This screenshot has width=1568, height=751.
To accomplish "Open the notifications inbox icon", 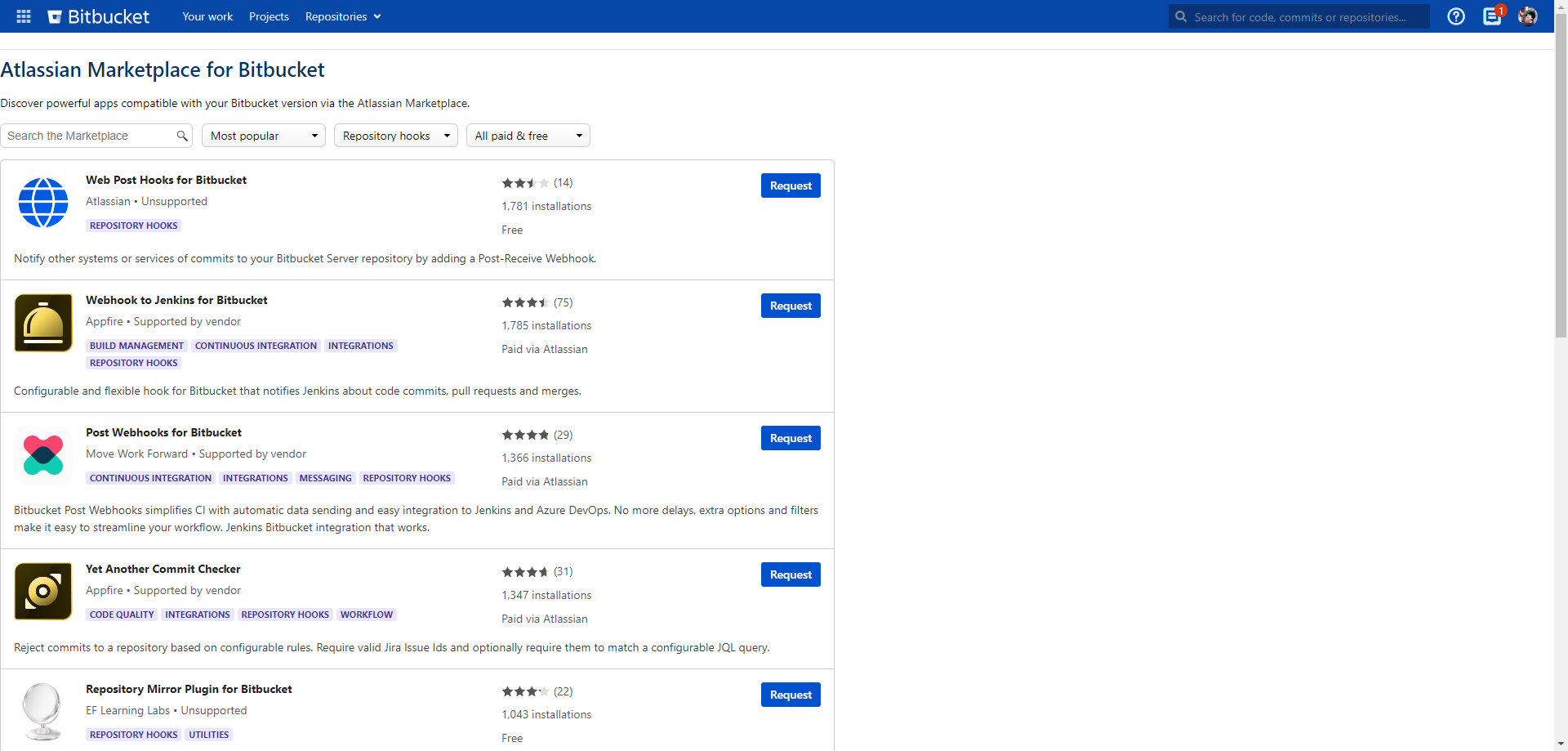I will click(1492, 16).
